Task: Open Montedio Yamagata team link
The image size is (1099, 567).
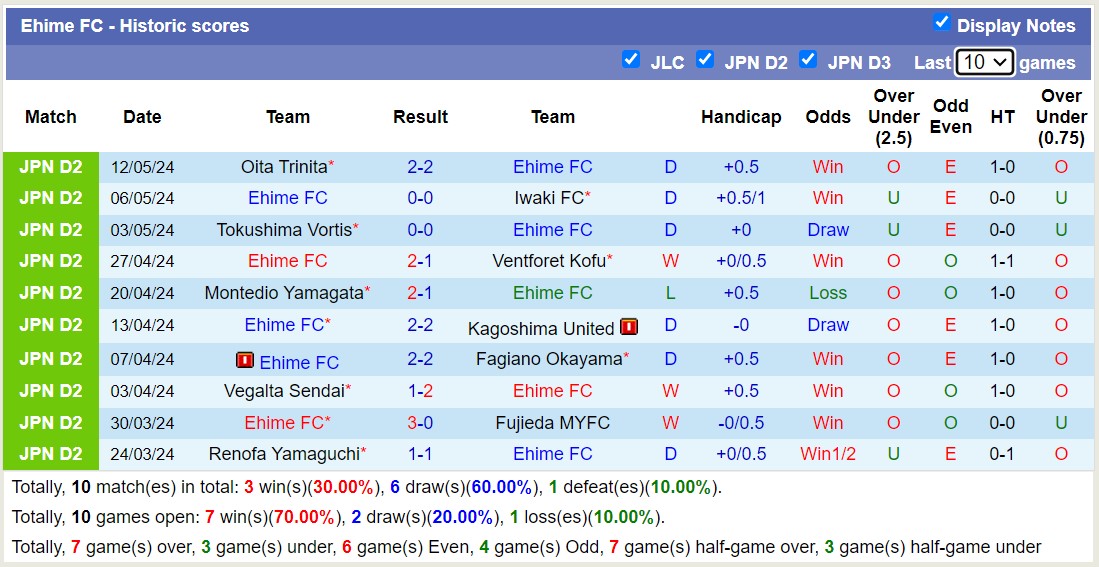Action: click(284, 293)
